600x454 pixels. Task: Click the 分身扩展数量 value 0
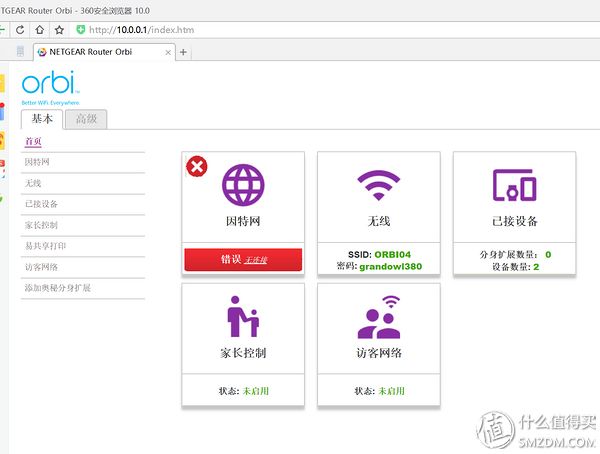pyautogui.click(x=548, y=255)
